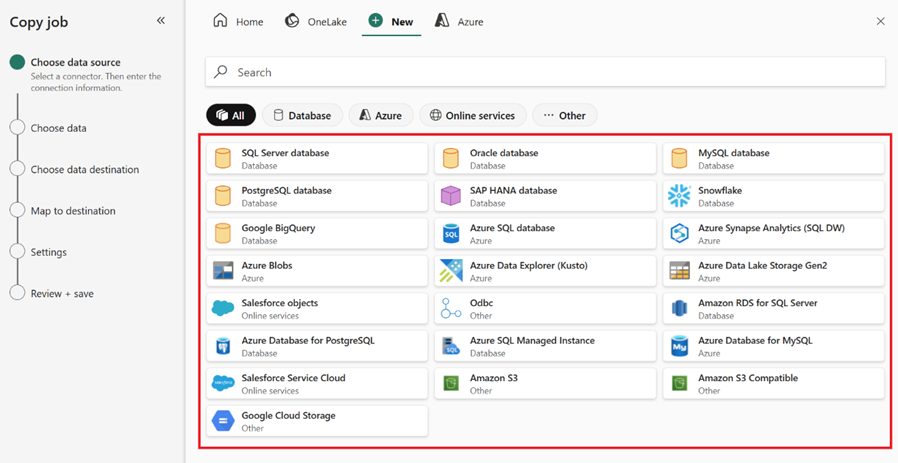This screenshot has width=898, height=463.
Task: Click the Odbc connector icon
Action: (451, 308)
